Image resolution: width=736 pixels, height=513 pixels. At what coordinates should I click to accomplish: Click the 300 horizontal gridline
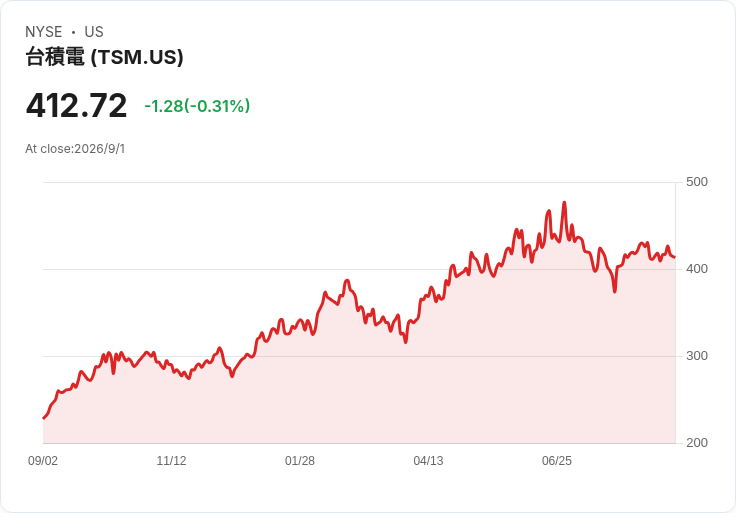(359, 356)
